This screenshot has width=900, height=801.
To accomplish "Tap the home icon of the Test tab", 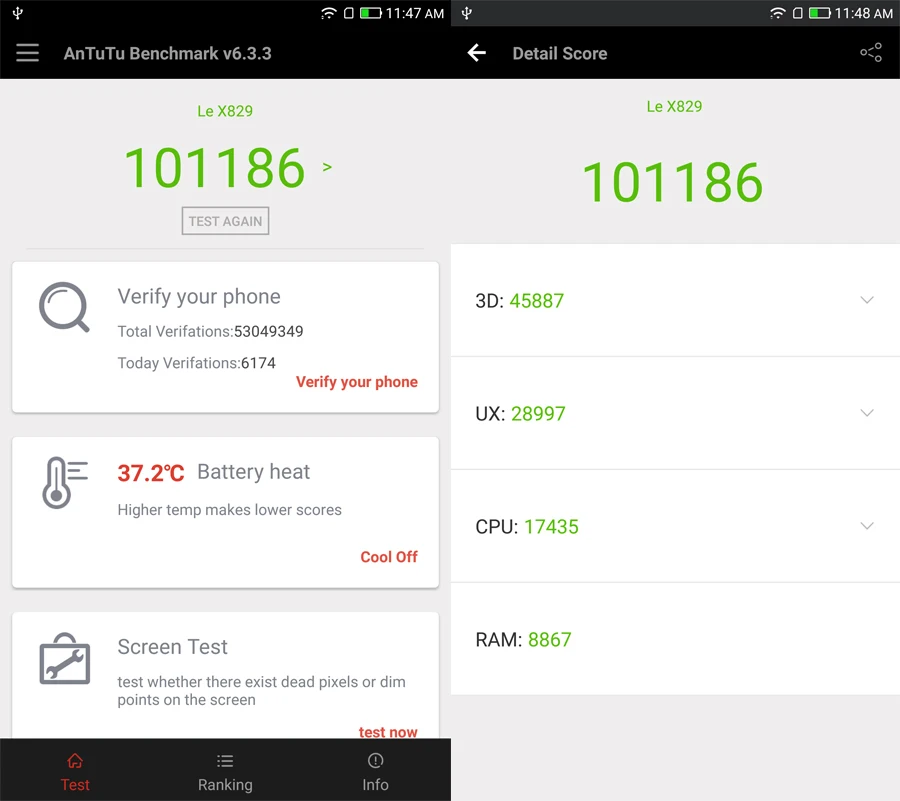I will pos(75,761).
